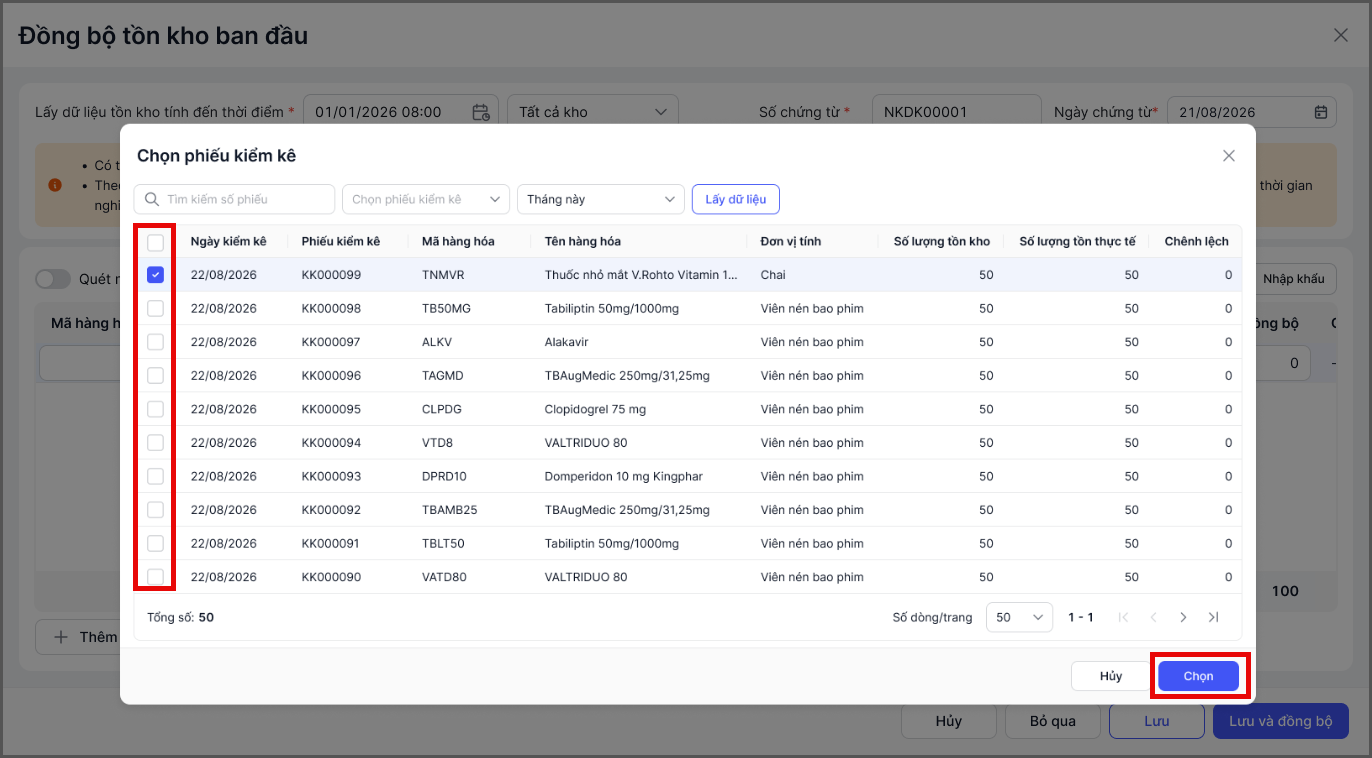Go to previous page of results
The image size is (1372, 758).
(1153, 617)
